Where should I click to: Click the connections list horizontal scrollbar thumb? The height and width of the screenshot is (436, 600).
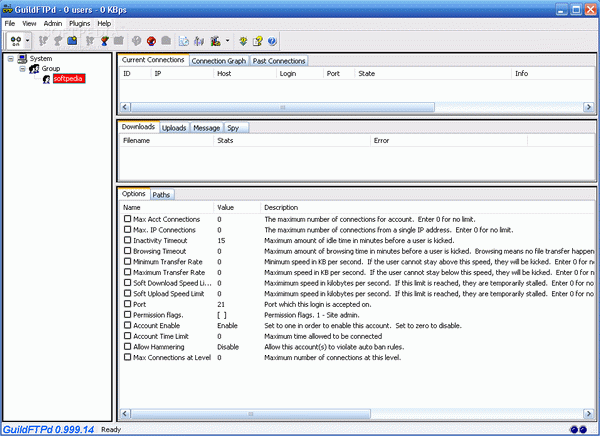[283, 107]
